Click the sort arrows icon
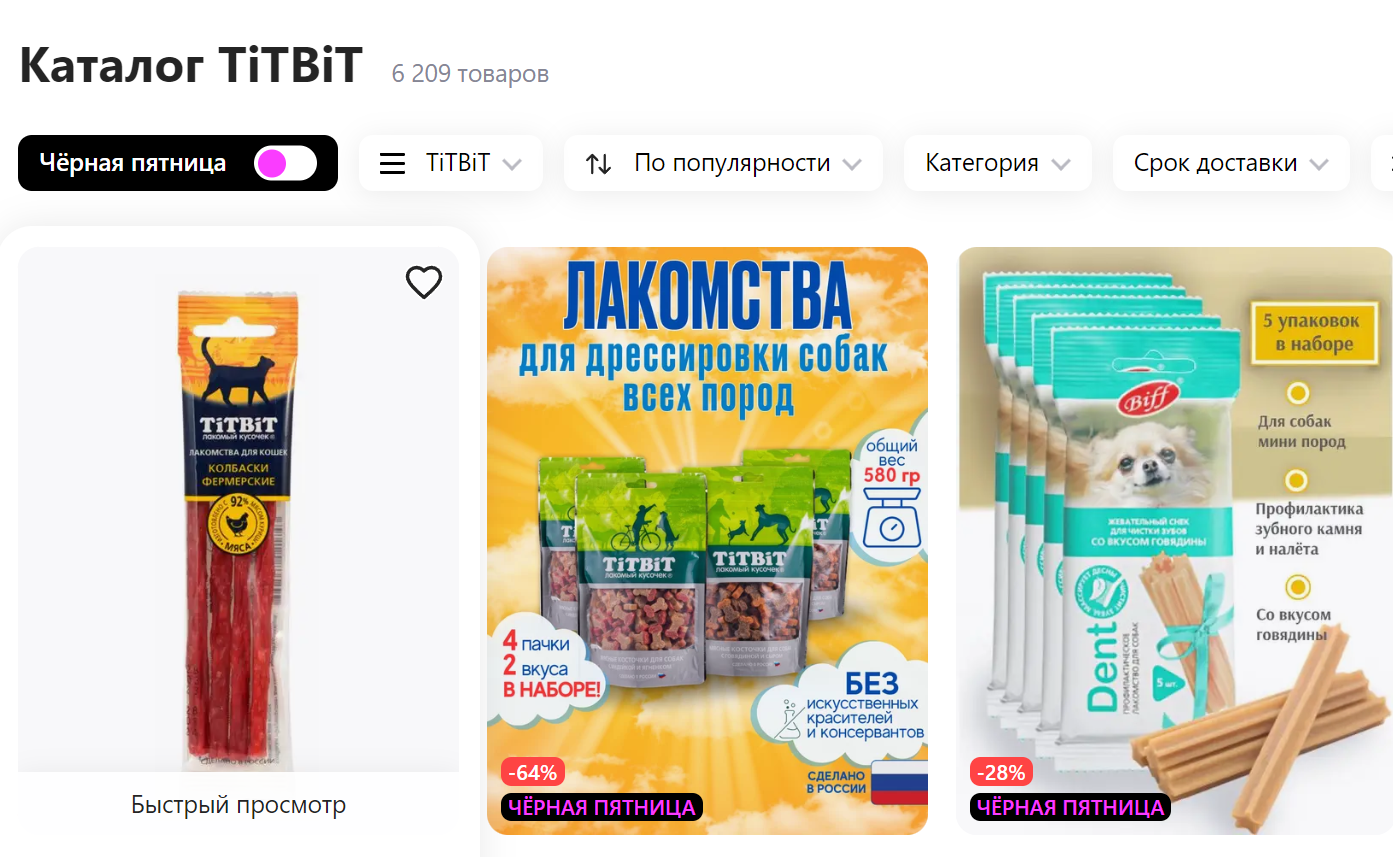This screenshot has height=857, width=1393. pyautogui.click(x=598, y=164)
